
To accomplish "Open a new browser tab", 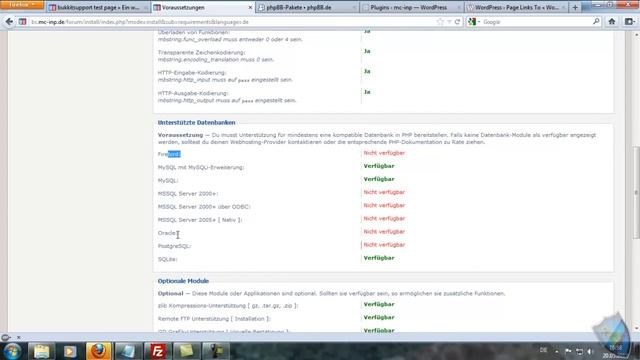I will (x=575, y=7).
